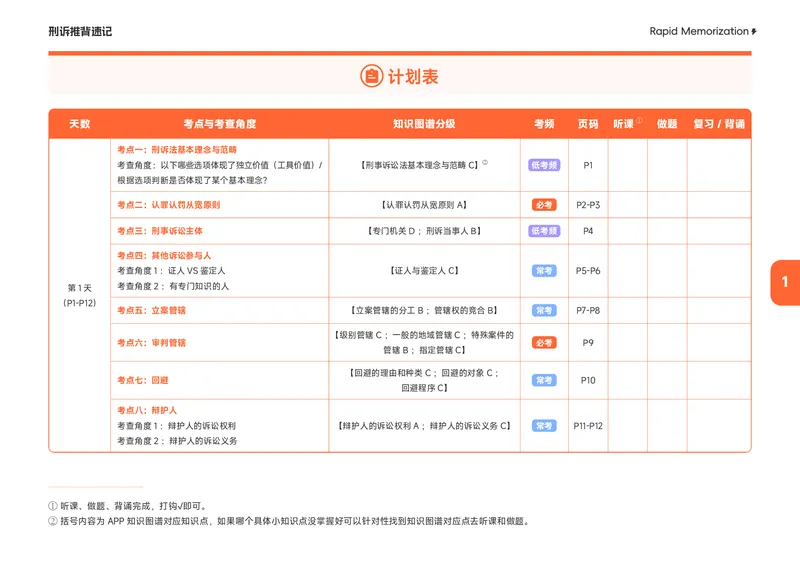Viewport: 800px width, 566px height.
Task: Click footnote ② about APP 知识图谱
Action: click(289, 521)
